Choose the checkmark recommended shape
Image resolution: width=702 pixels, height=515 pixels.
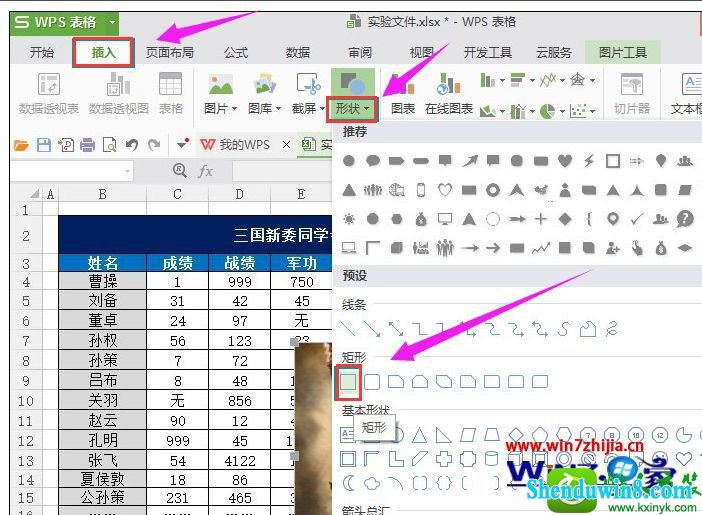637,219
